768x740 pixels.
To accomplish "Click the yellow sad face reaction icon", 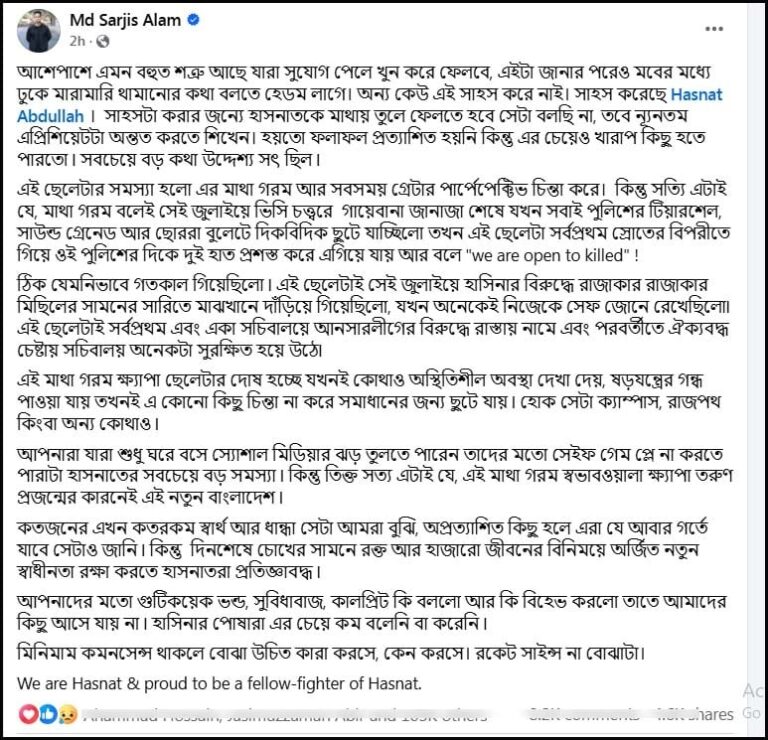I will pyautogui.click(x=65, y=716).
